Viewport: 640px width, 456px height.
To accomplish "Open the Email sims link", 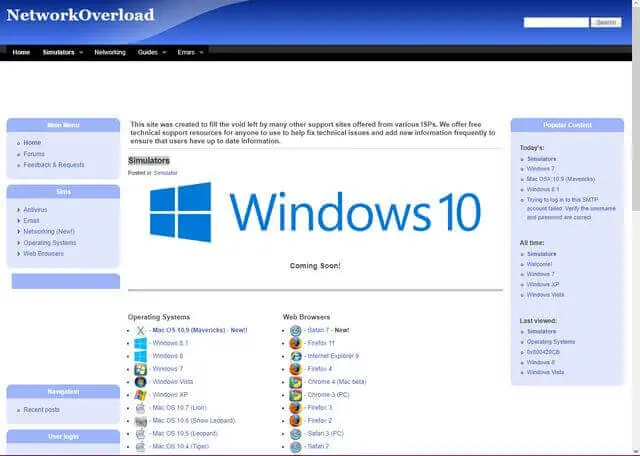I will tap(31, 220).
